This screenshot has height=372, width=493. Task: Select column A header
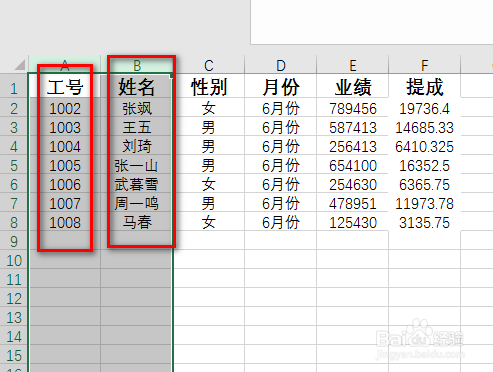pyautogui.click(x=65, y=64)
